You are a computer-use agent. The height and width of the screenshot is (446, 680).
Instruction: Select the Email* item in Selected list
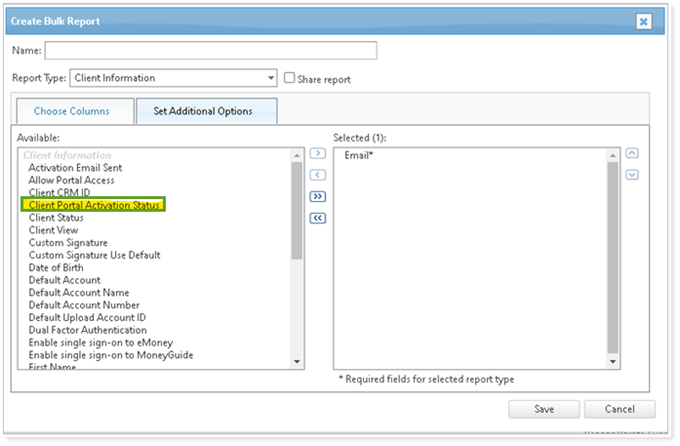(x=359, y=156)
